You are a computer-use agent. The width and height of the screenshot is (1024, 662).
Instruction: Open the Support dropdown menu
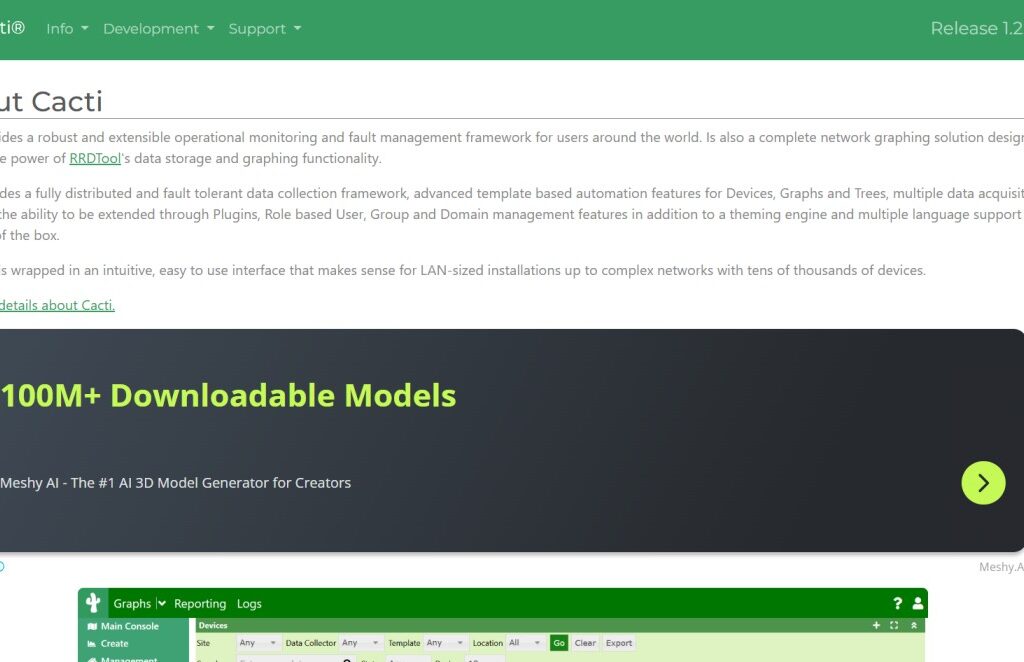(264, 29)
